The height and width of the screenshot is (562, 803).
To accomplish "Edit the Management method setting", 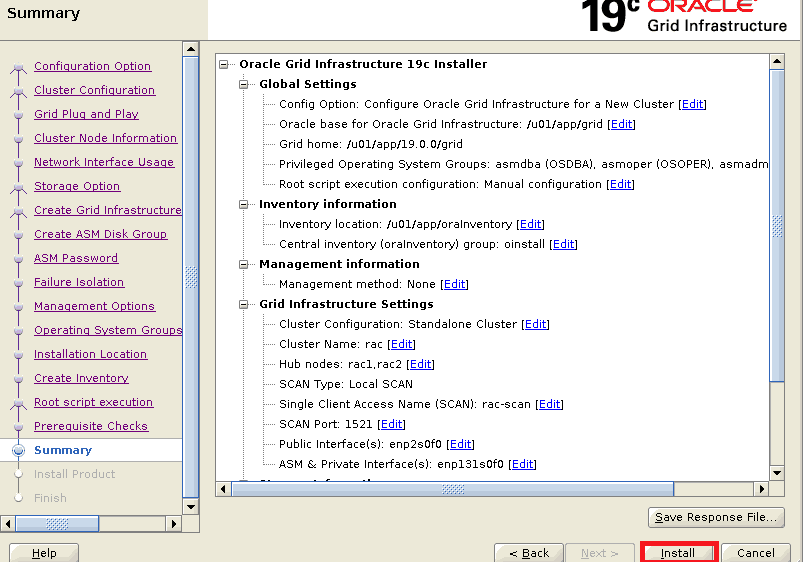I will click(x=454, y=284).
